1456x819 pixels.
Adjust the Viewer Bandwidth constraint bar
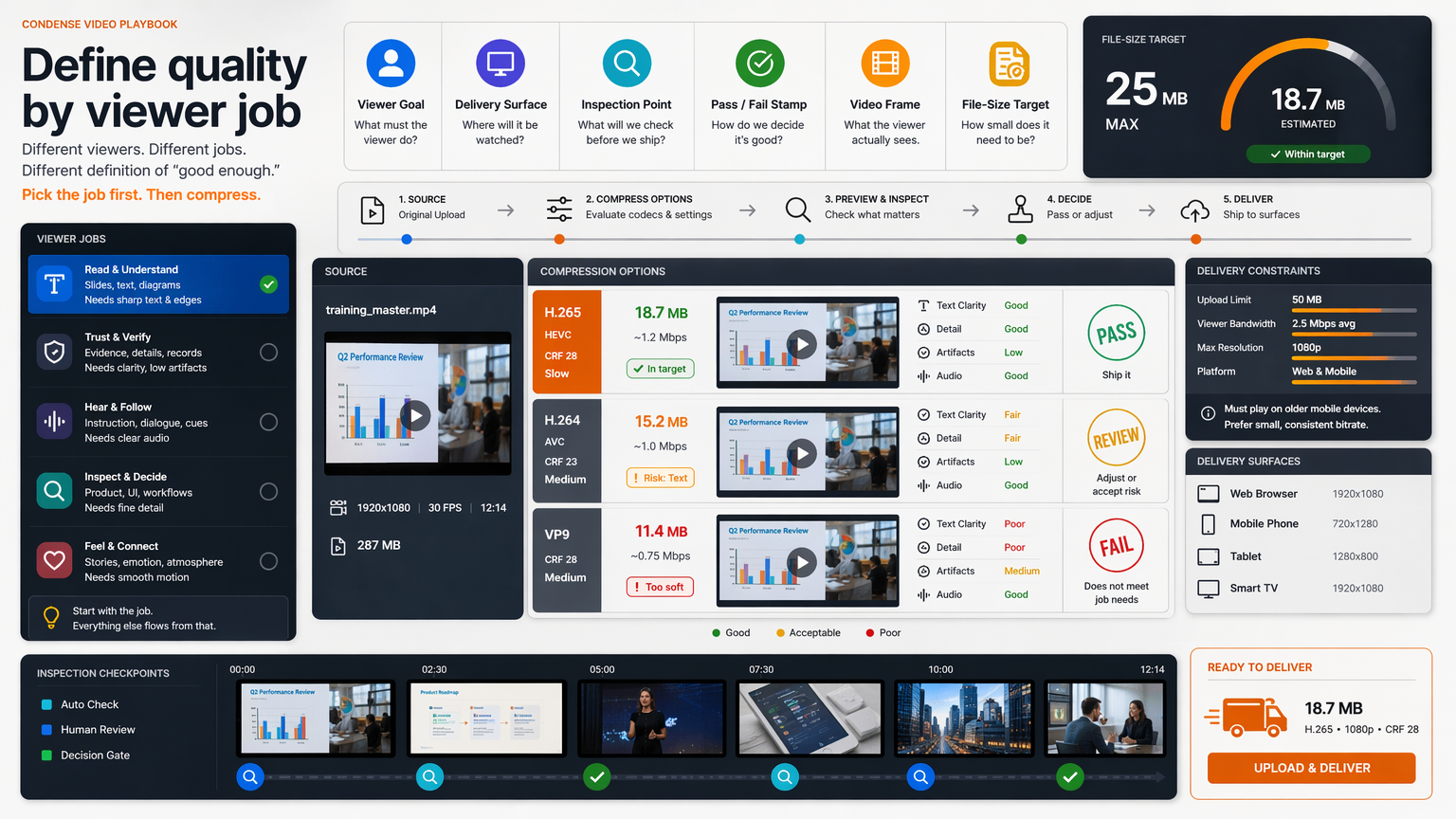[1354, 334]
